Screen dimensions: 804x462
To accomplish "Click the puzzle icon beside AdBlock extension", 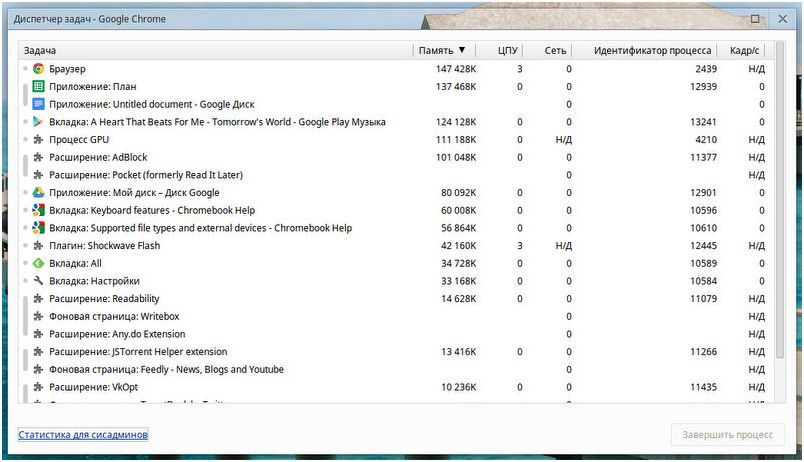I will [x=38, y=157].
